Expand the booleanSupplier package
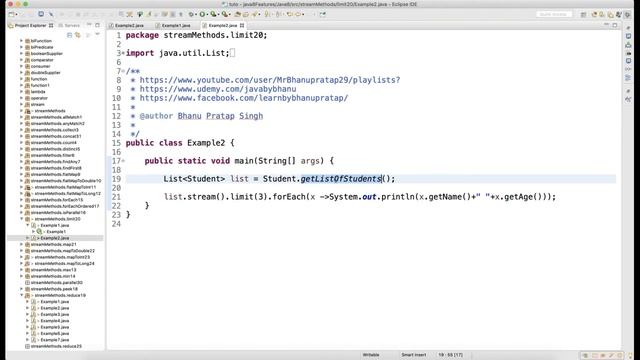The image size is (640, 360). (x=21, y=53)
